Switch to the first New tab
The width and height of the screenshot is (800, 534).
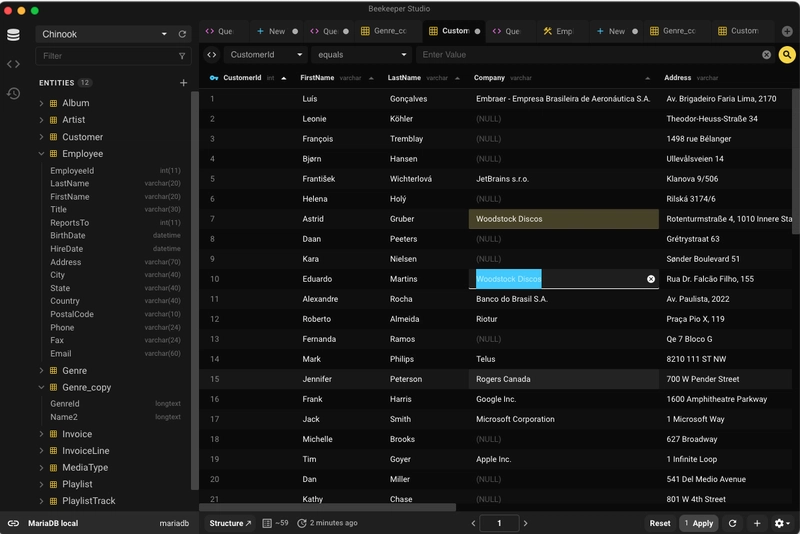[x=276, y=31]
